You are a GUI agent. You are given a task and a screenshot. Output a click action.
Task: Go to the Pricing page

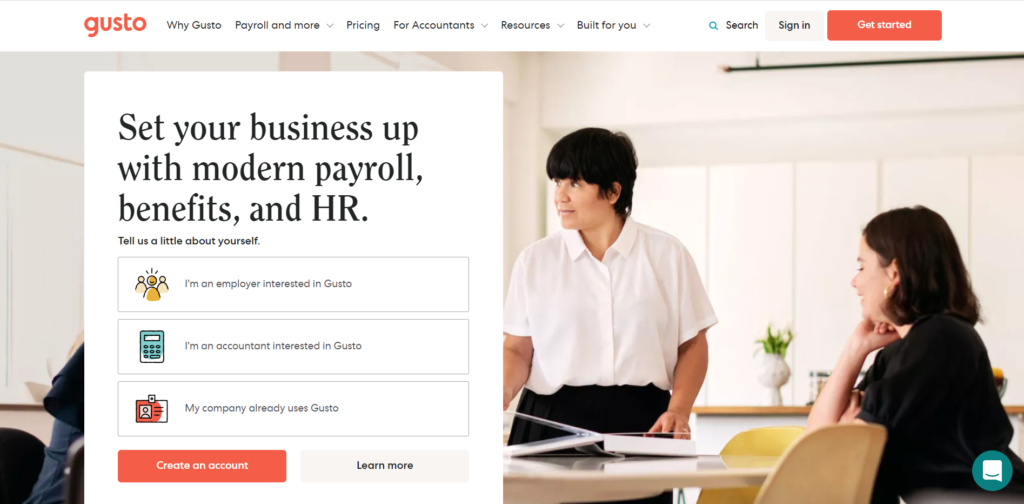tap(362, 25)
